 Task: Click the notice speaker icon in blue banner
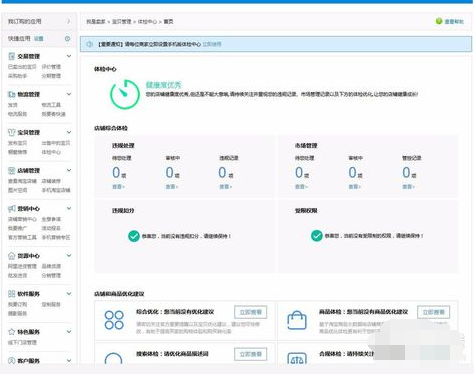tap(90, 44)
